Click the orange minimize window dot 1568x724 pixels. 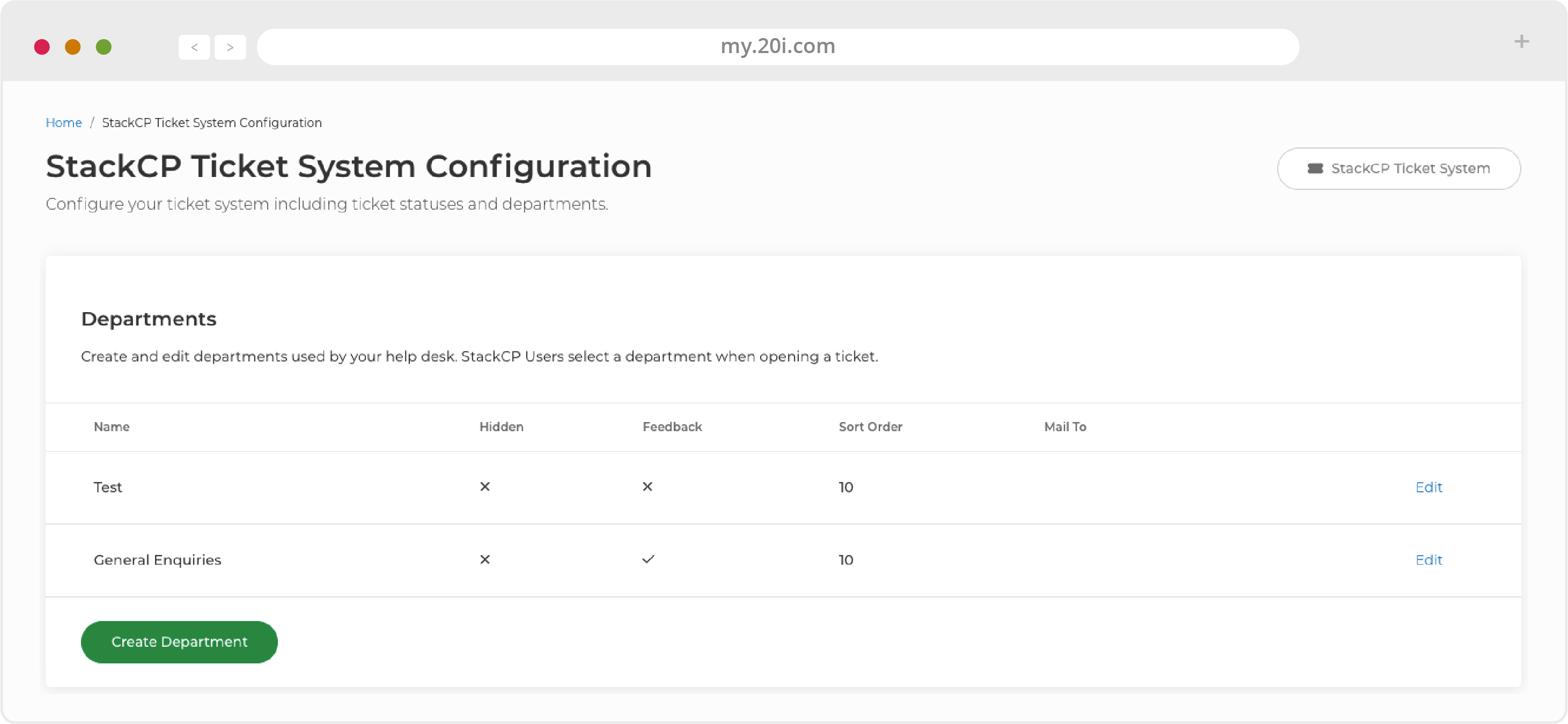click(x=73, y=47)
